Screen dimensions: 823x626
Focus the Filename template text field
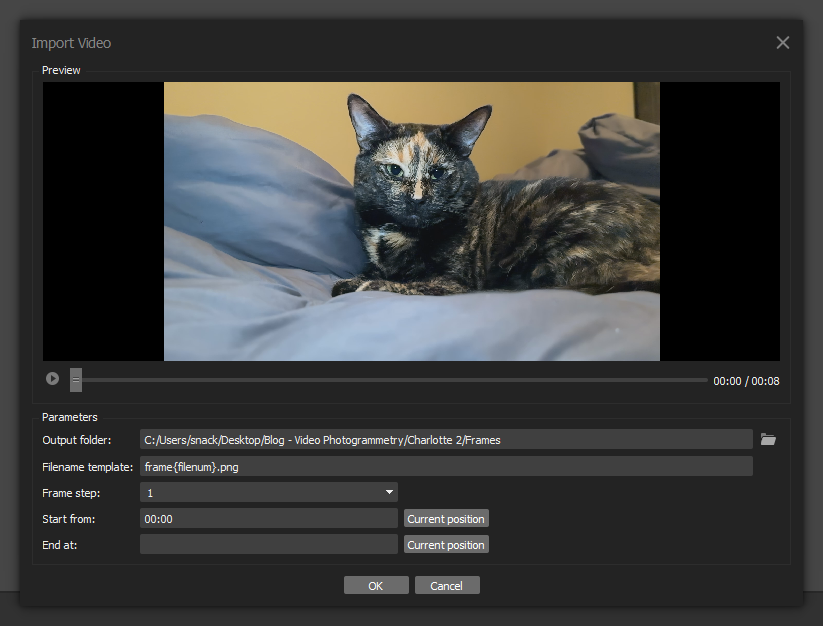[x=445, y=466]
